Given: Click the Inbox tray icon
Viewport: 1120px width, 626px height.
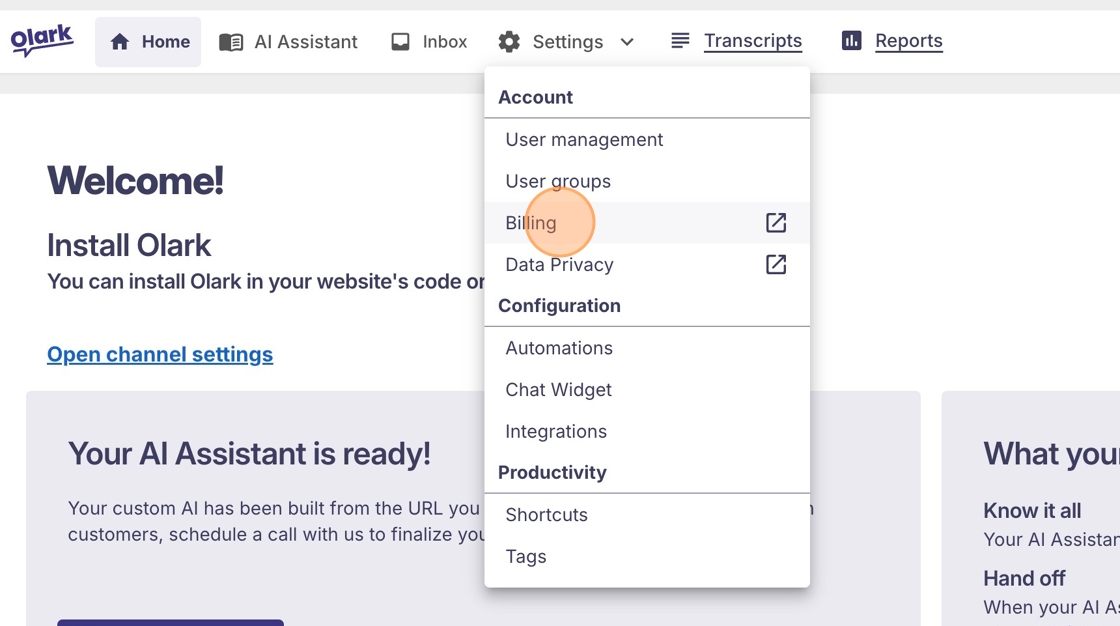Looking at the screenshot, I should (401, 42).
